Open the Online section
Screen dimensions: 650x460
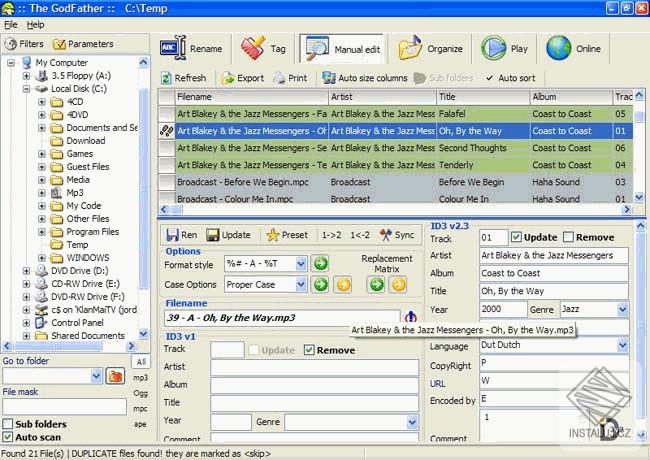point(573,48)
